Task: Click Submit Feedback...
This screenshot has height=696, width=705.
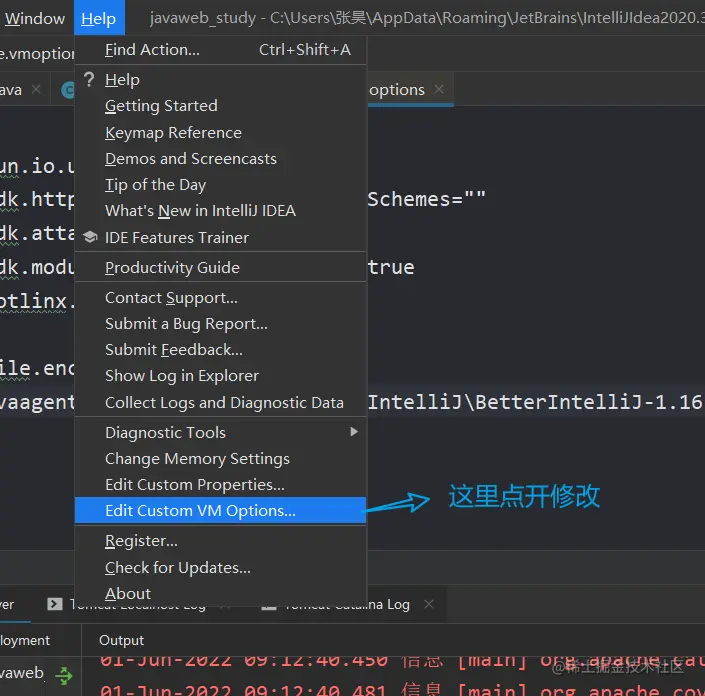Action: pyautogui.click(x=220, y=350)
